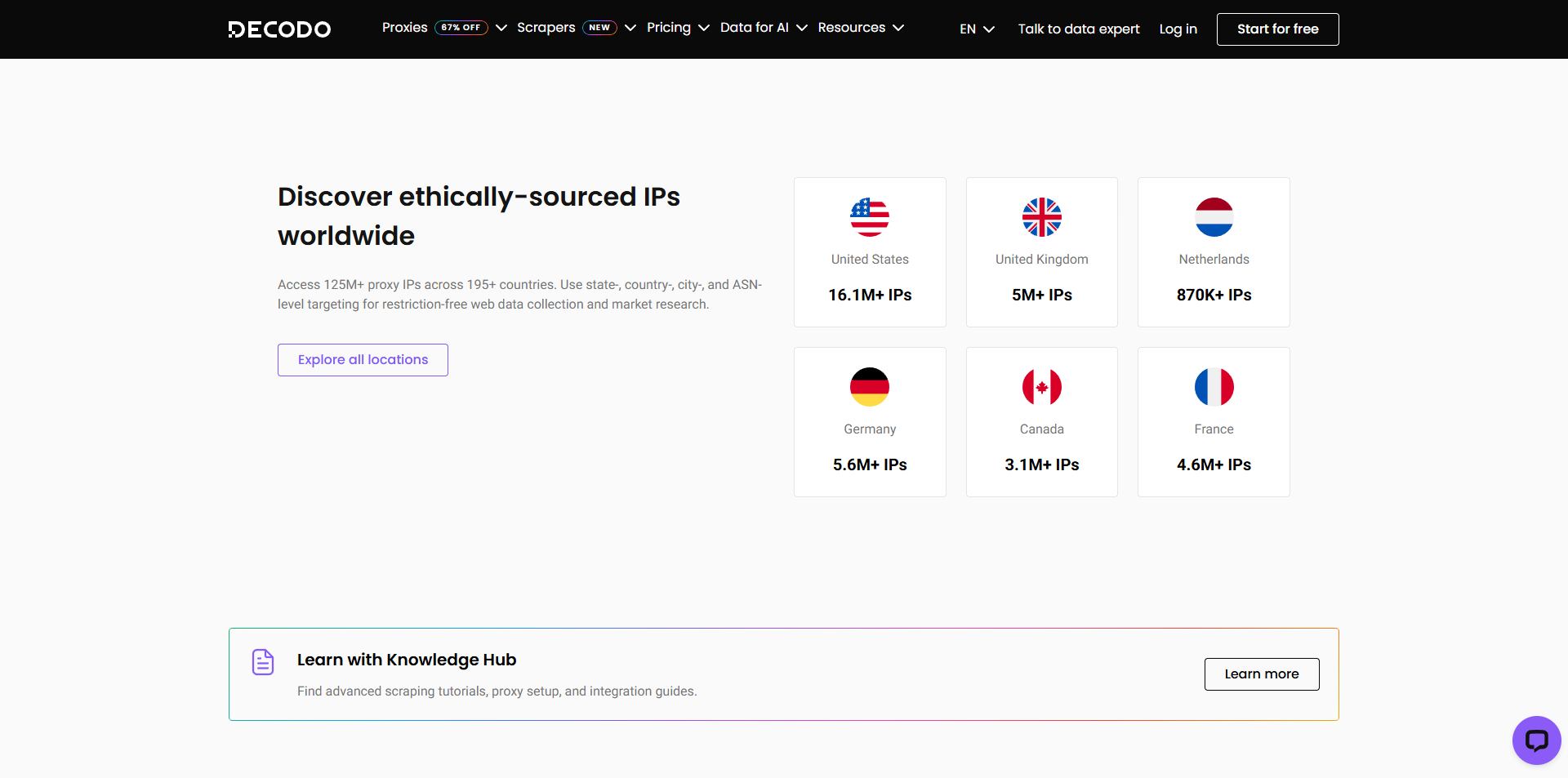1568x778 pixels.
Task: Select the Germany flag icon
Action: [870, 387]
